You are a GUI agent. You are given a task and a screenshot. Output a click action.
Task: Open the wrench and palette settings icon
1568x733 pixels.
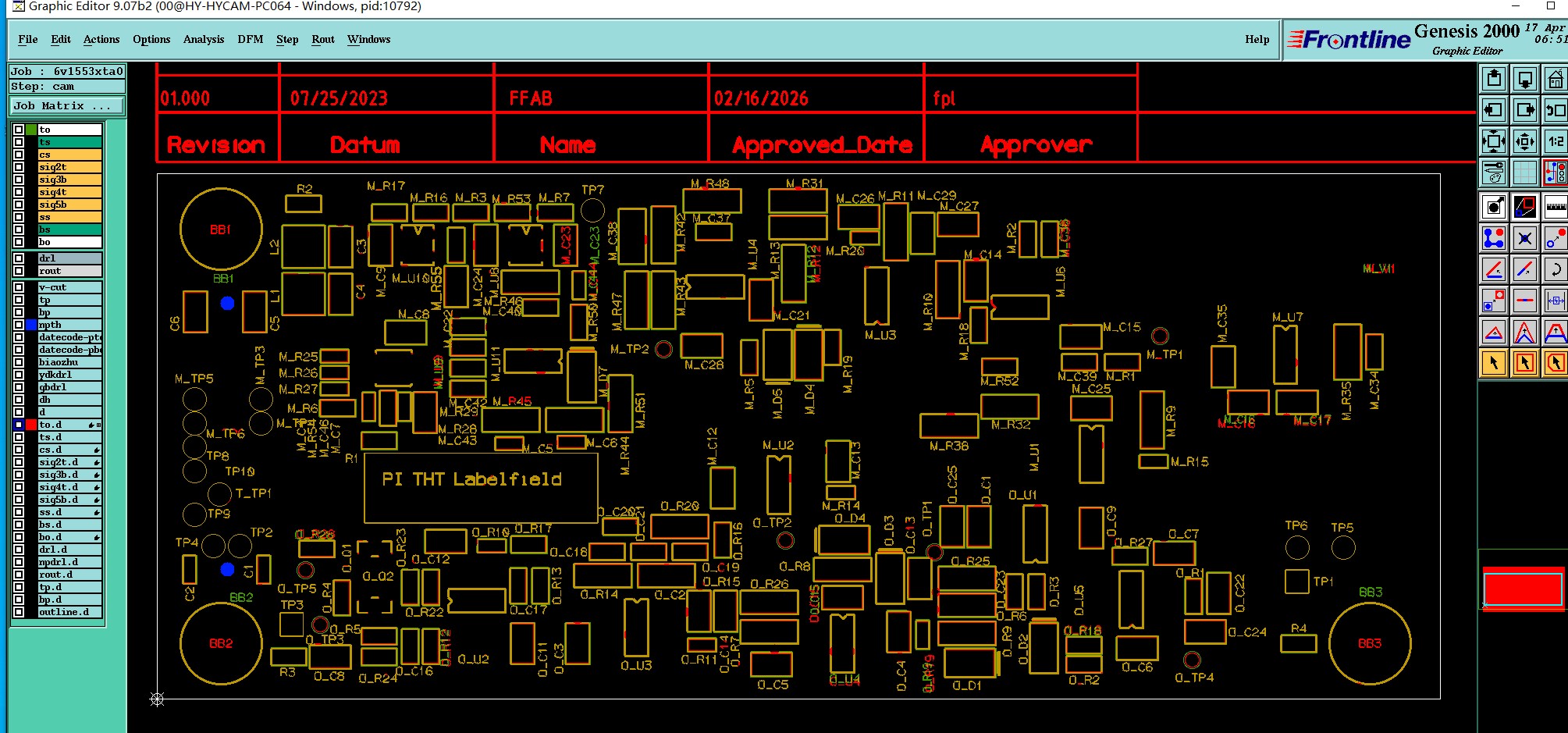[x=1494, y=172]
